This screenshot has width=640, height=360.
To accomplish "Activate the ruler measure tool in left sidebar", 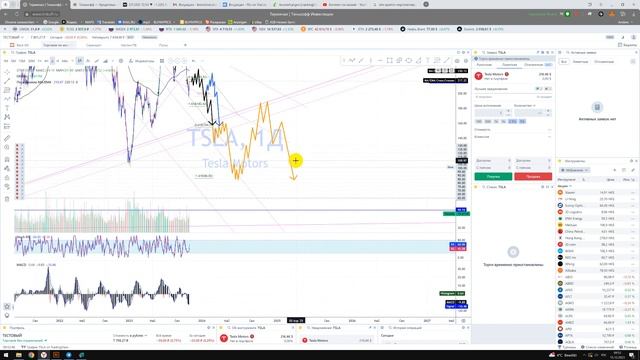I will click(x=7, y=138).
